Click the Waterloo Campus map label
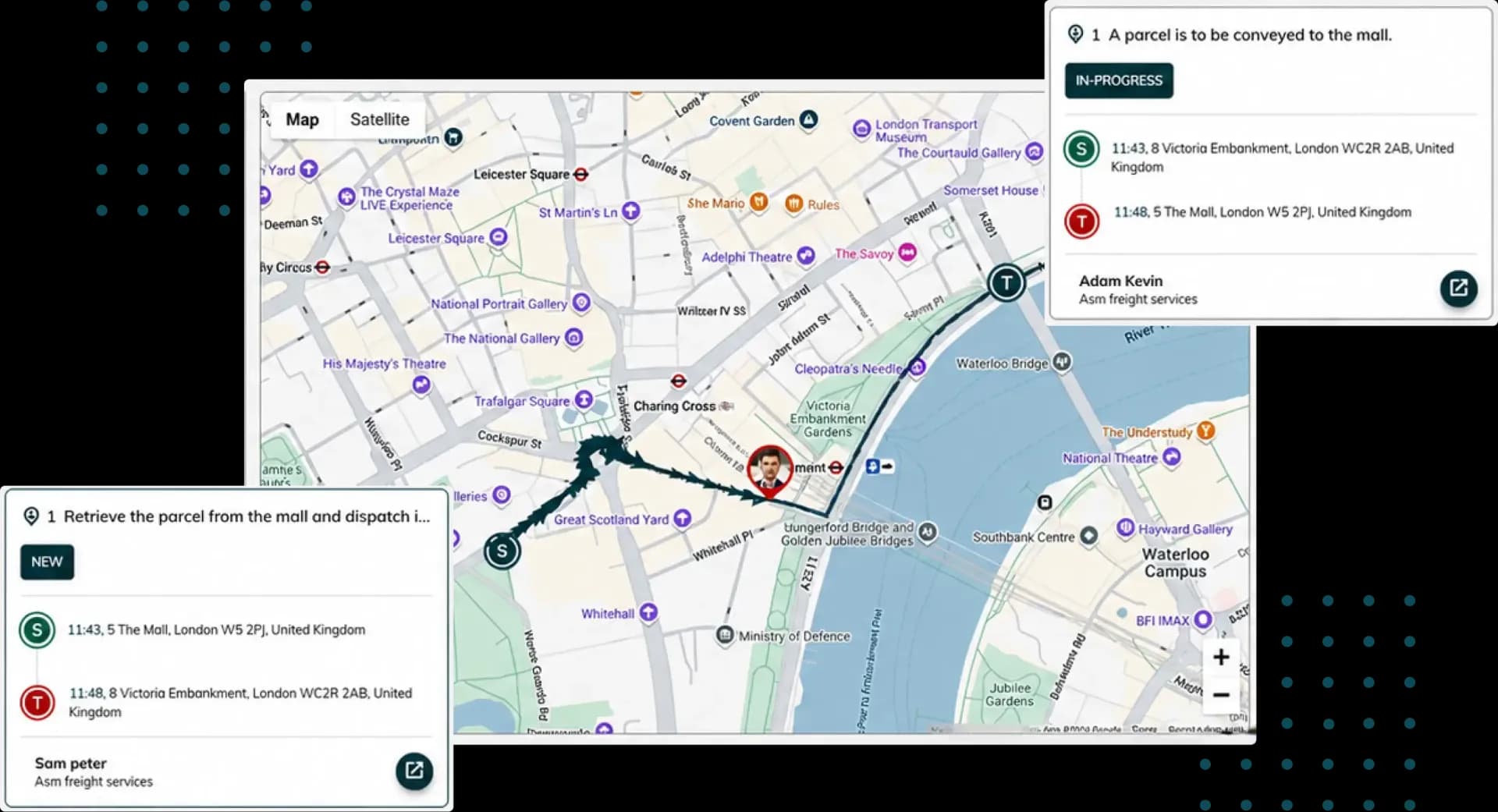 tap(1175, 562)
